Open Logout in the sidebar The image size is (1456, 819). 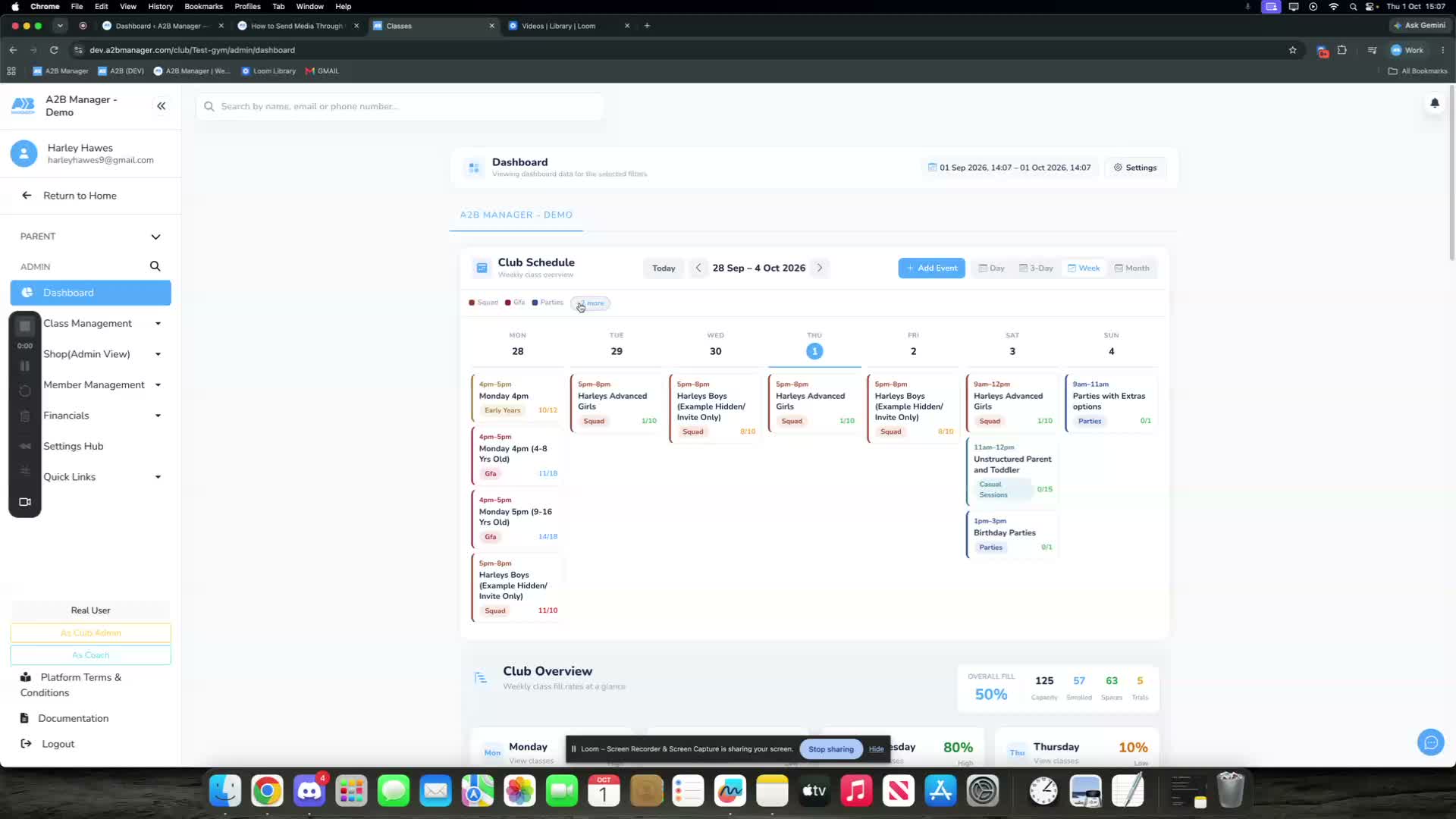(48, 744)
